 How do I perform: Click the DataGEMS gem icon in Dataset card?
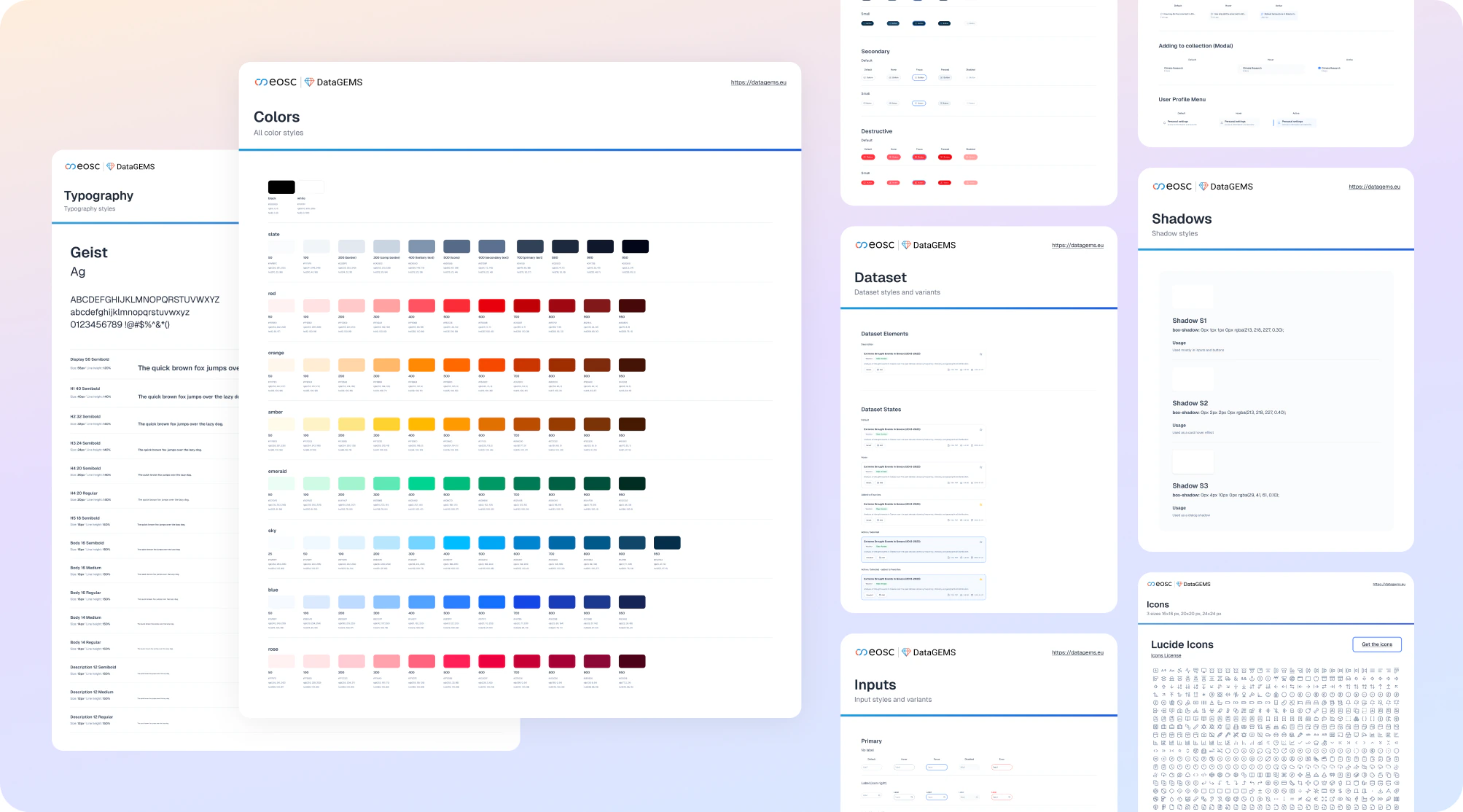coord(906,245)
